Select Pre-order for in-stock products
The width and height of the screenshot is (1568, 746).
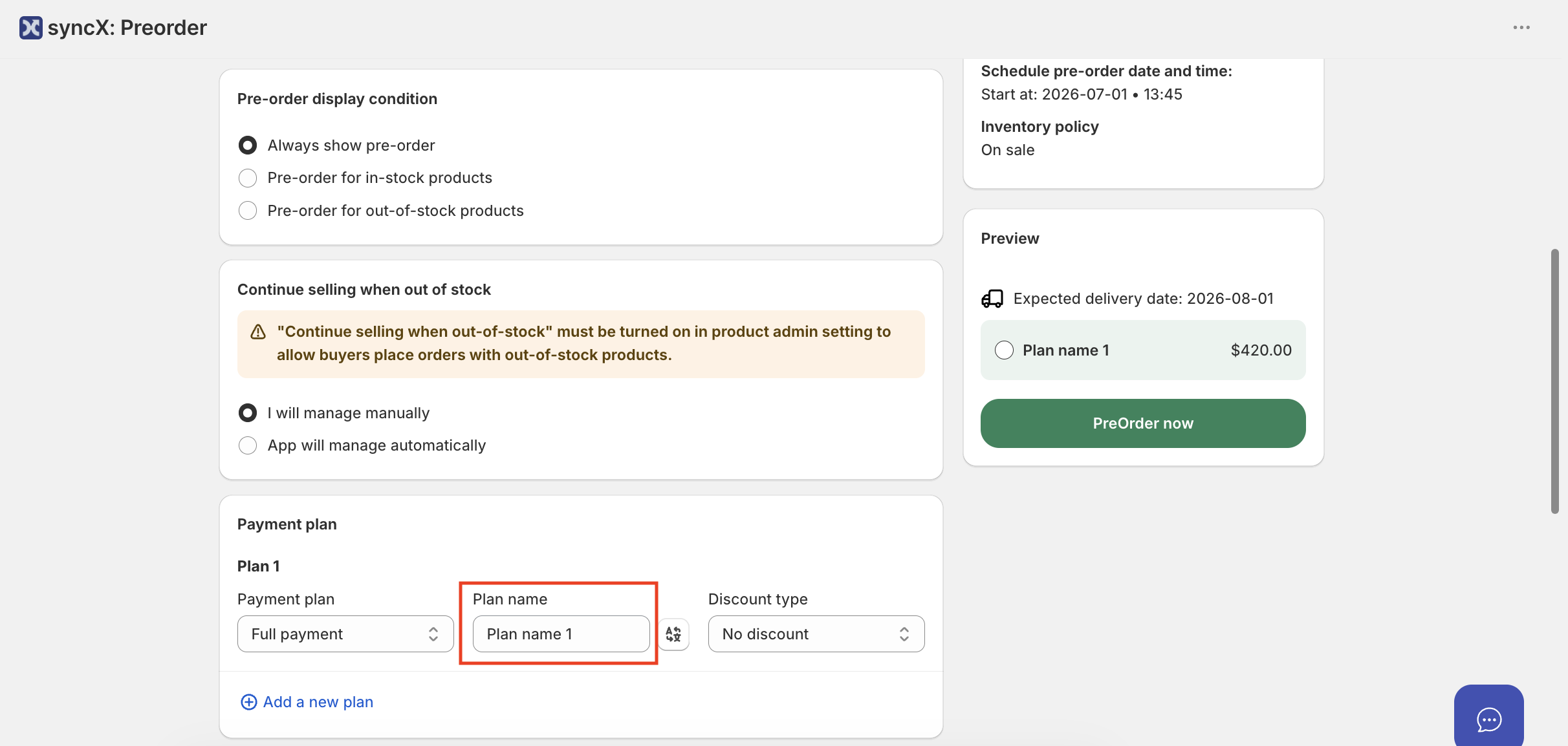click(248, 178)
